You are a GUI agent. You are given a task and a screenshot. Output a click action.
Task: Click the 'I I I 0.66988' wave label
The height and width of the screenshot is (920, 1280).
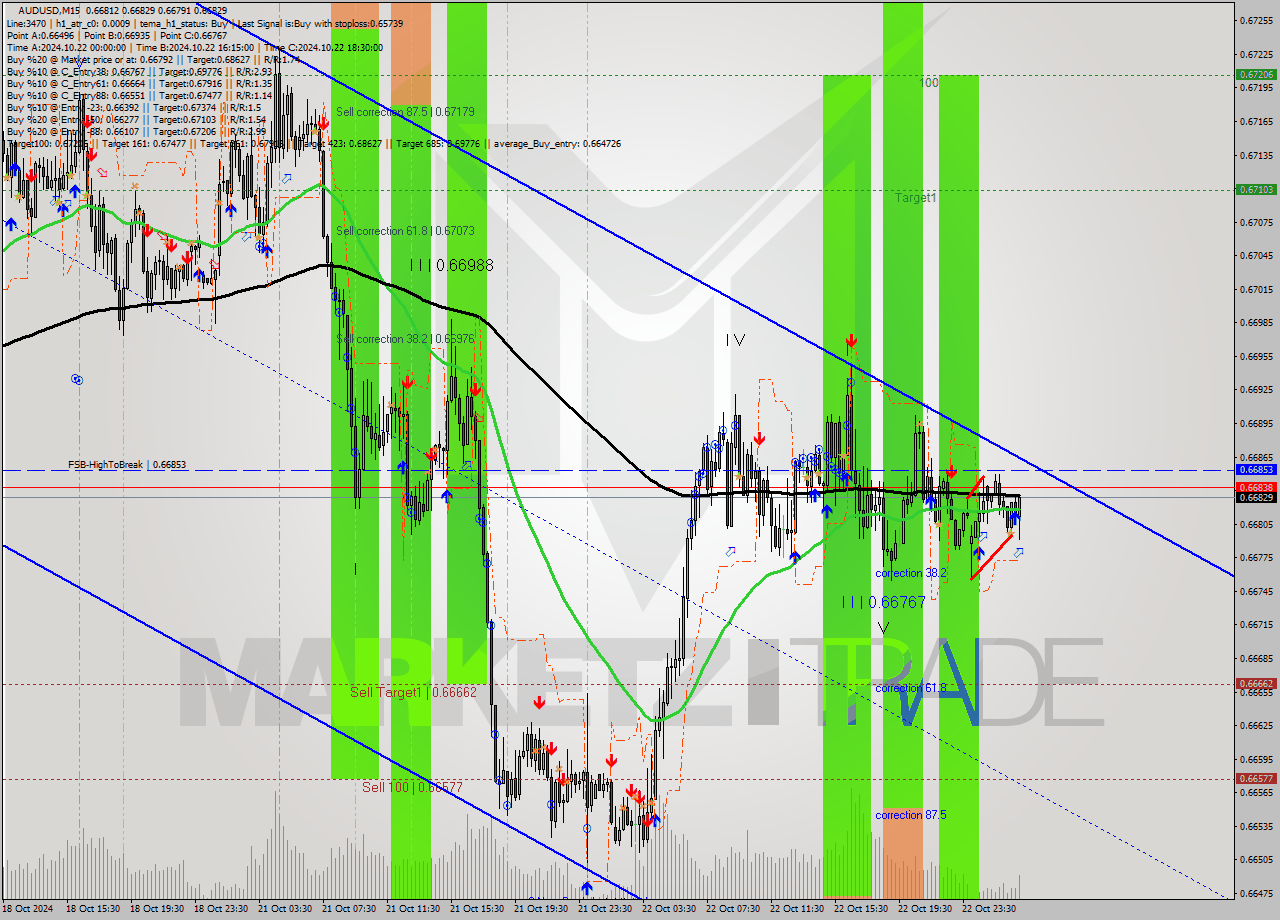click(450, 265)
